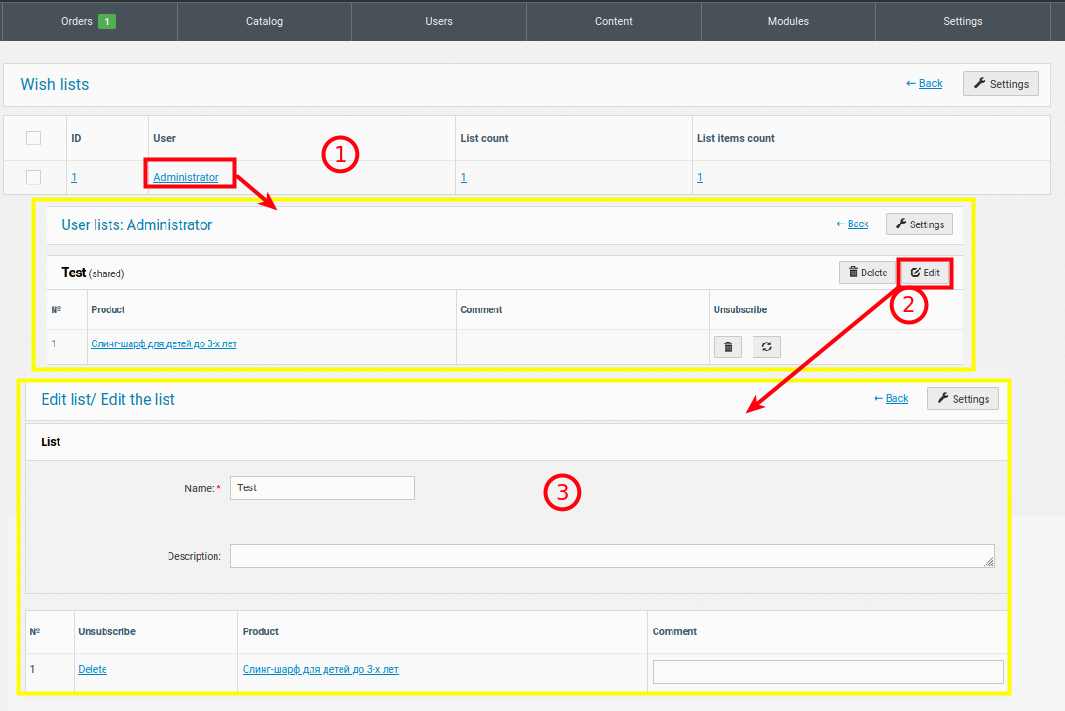Click the List count column header

point(484,138)
